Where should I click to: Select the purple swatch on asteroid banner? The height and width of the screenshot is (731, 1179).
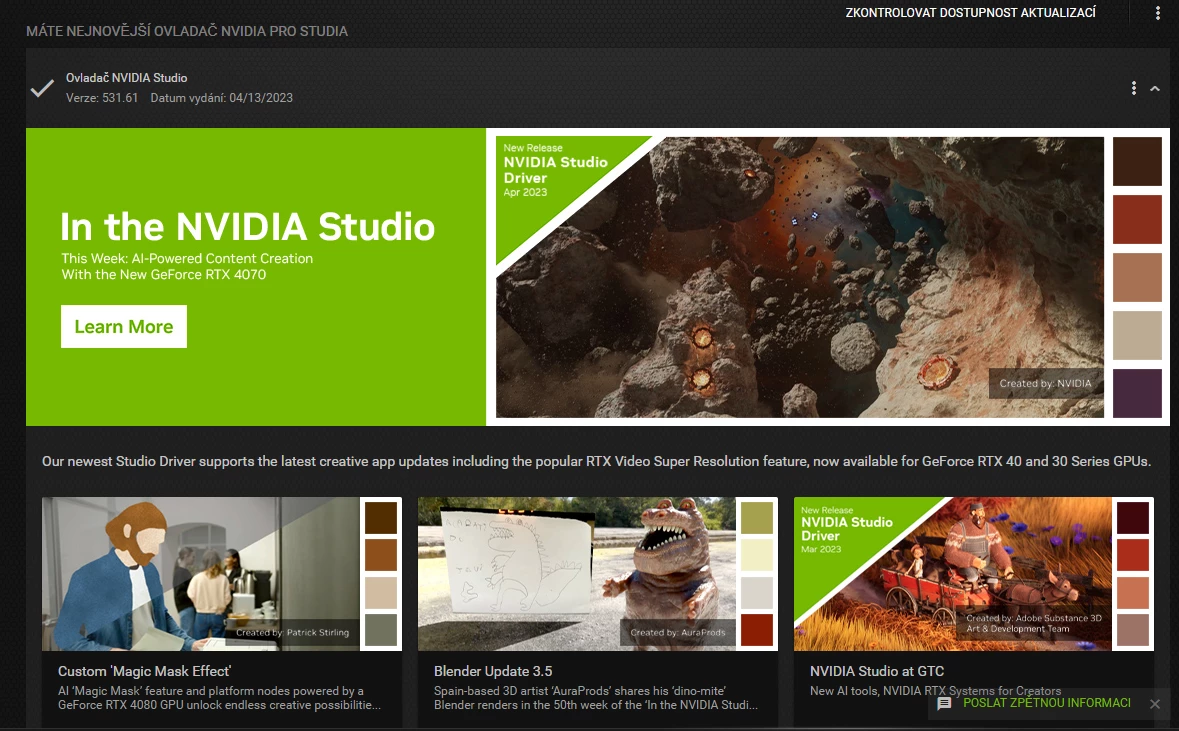point(1137,393)
